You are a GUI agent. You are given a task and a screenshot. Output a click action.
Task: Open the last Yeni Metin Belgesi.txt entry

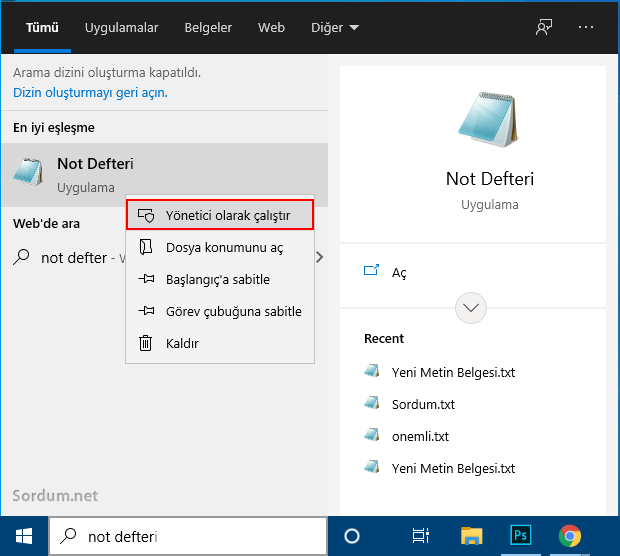coord(453,469)
